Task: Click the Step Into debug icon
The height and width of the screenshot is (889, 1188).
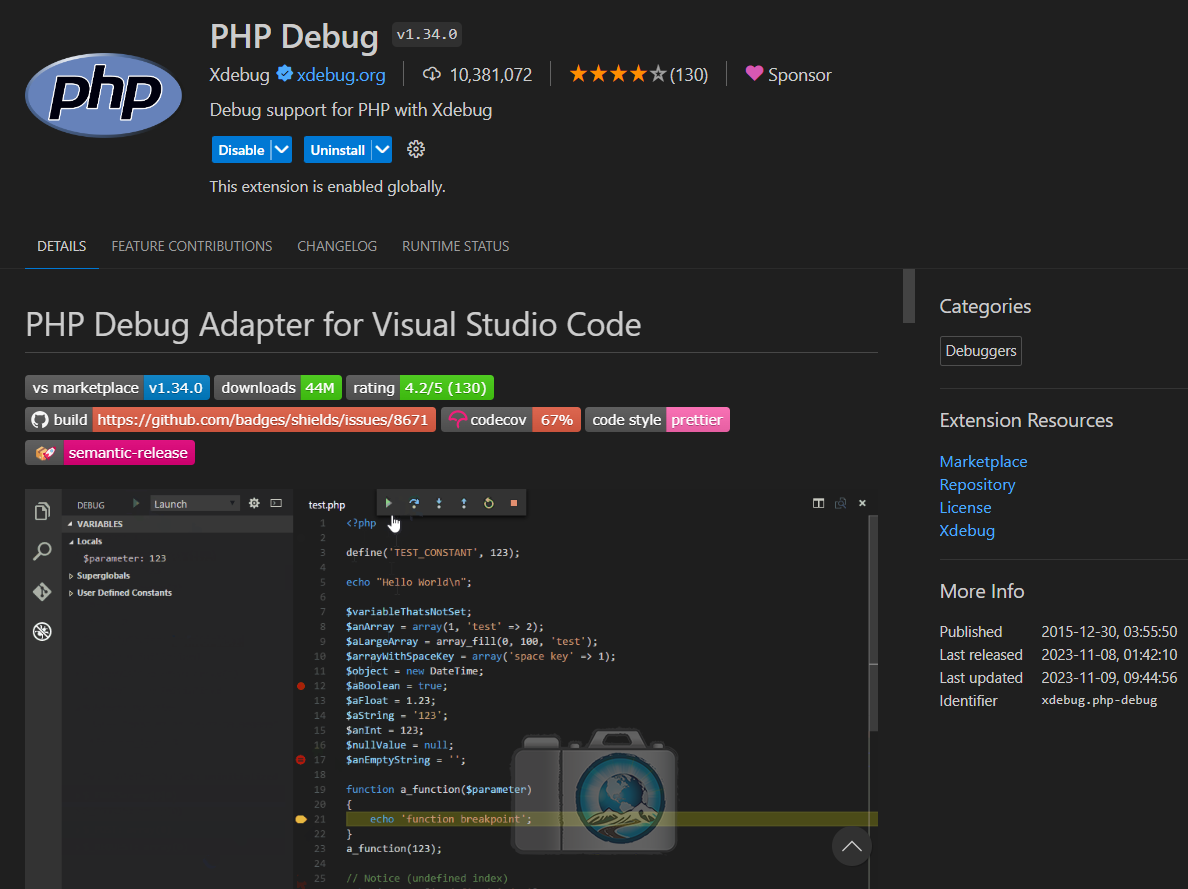Action: pos(439,503)
